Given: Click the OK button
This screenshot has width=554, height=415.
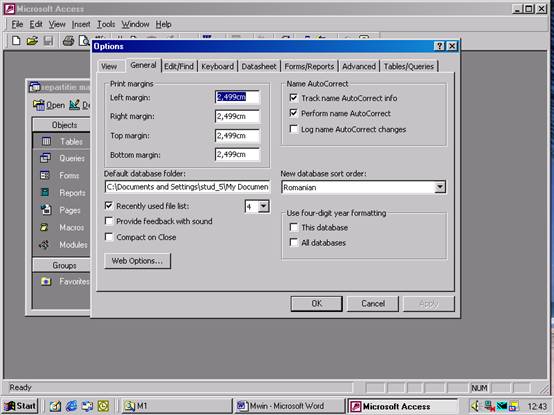Looking at the screenshot, I should [x=317, y=304].
